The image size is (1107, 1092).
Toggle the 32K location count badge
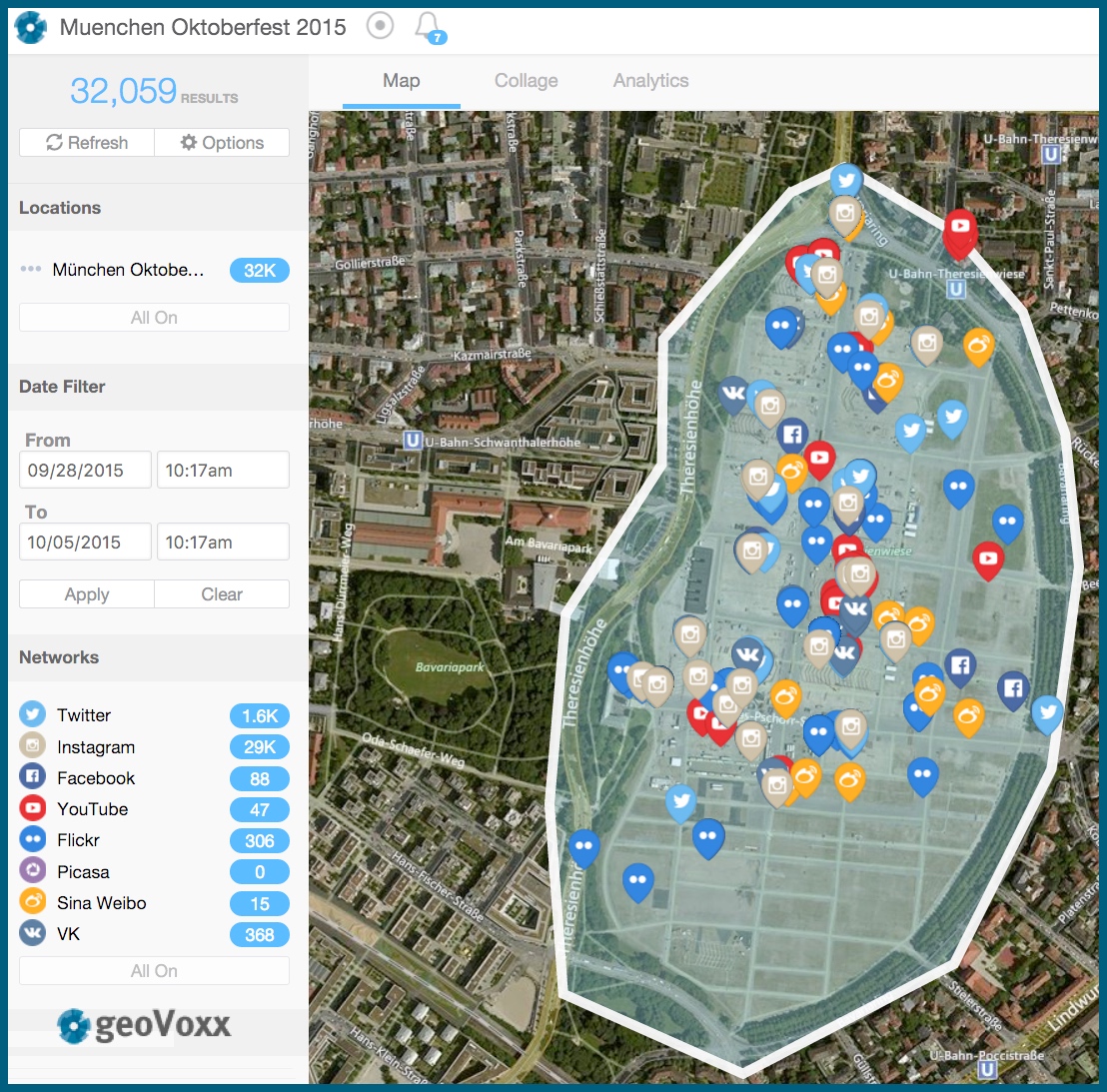(259, 271)
